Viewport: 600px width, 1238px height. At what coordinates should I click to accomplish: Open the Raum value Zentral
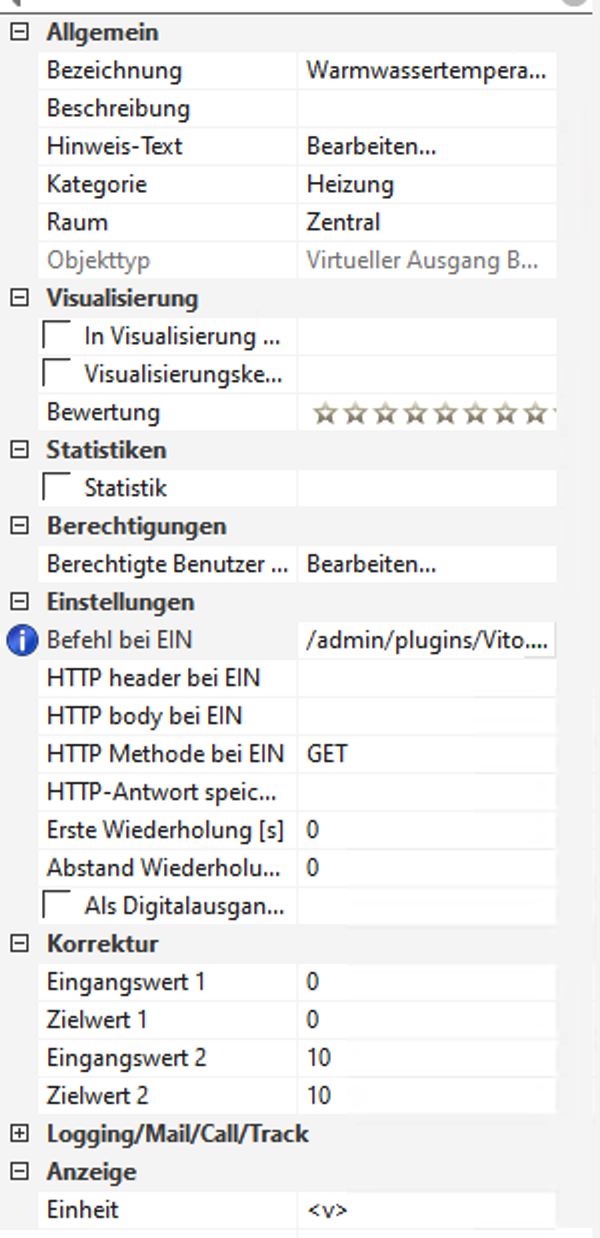coord(343,223)
